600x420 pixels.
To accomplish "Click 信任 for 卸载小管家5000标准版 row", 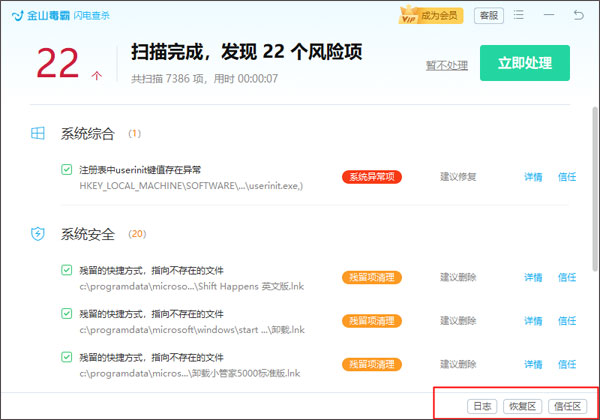I will [567, 364].
